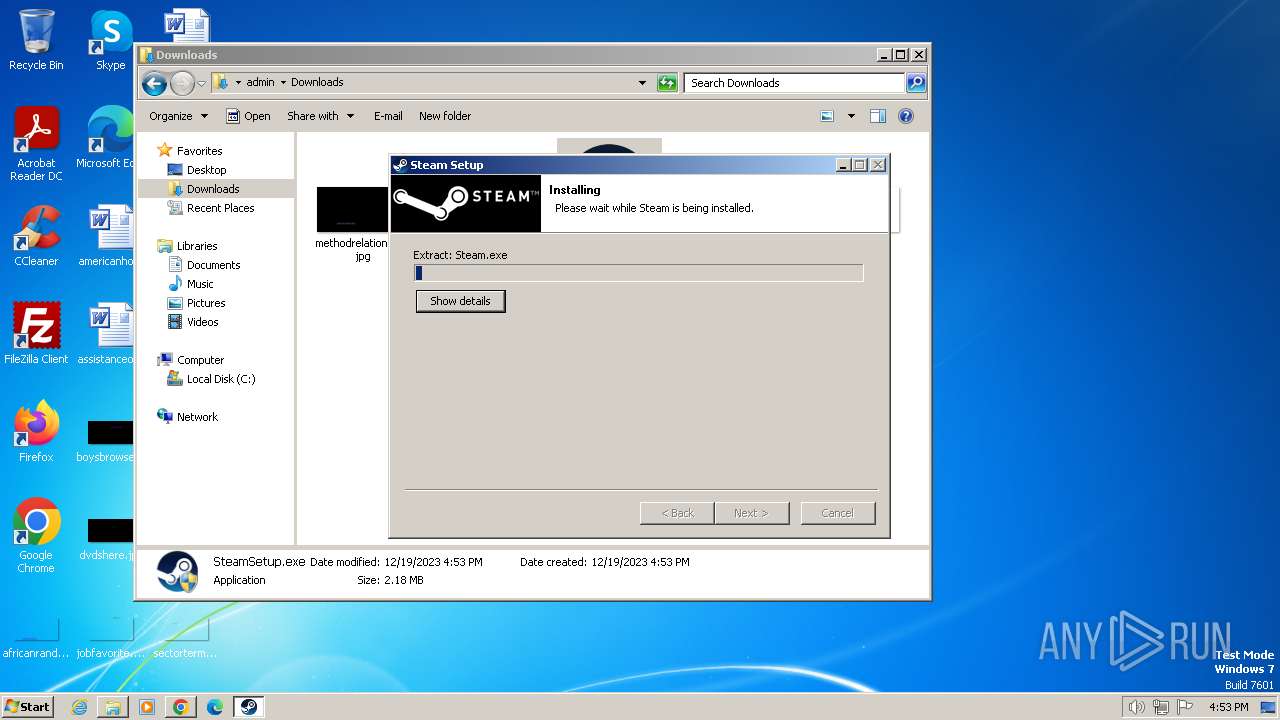The image size is (1280, 720).
Task: Open Share with dropdown menu
Action: (320, 116)
